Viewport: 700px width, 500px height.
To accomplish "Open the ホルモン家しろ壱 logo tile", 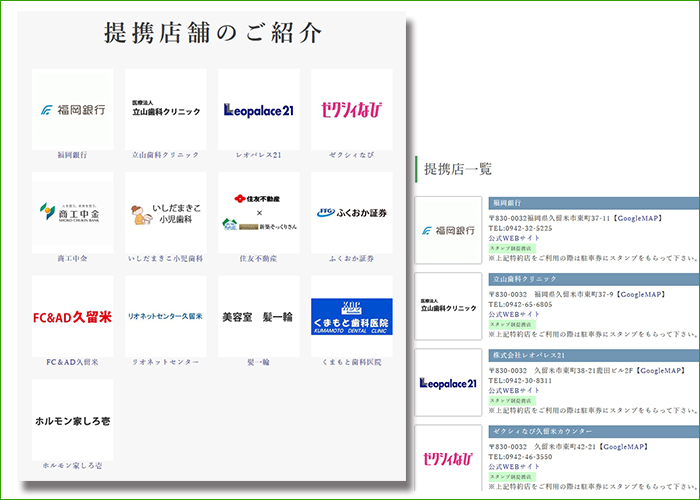I will coord(72,420).
